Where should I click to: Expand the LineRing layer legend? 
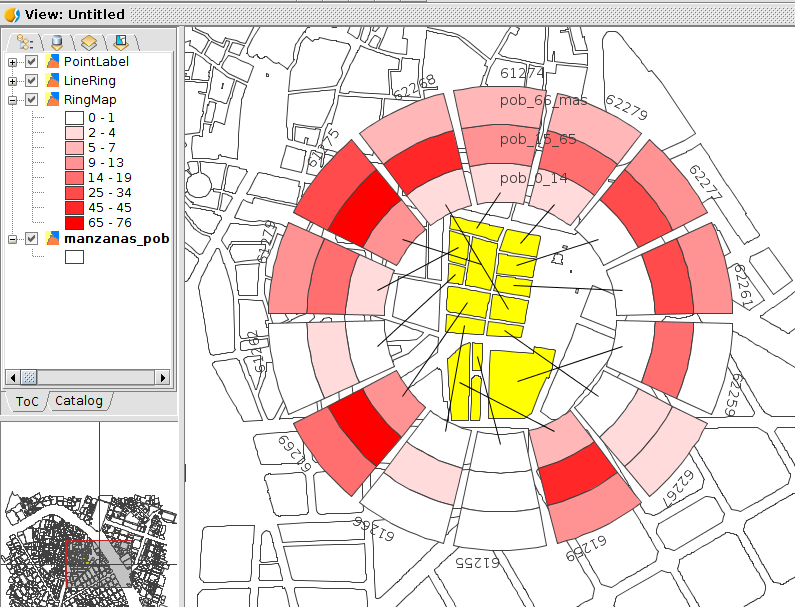click(13, 81)
